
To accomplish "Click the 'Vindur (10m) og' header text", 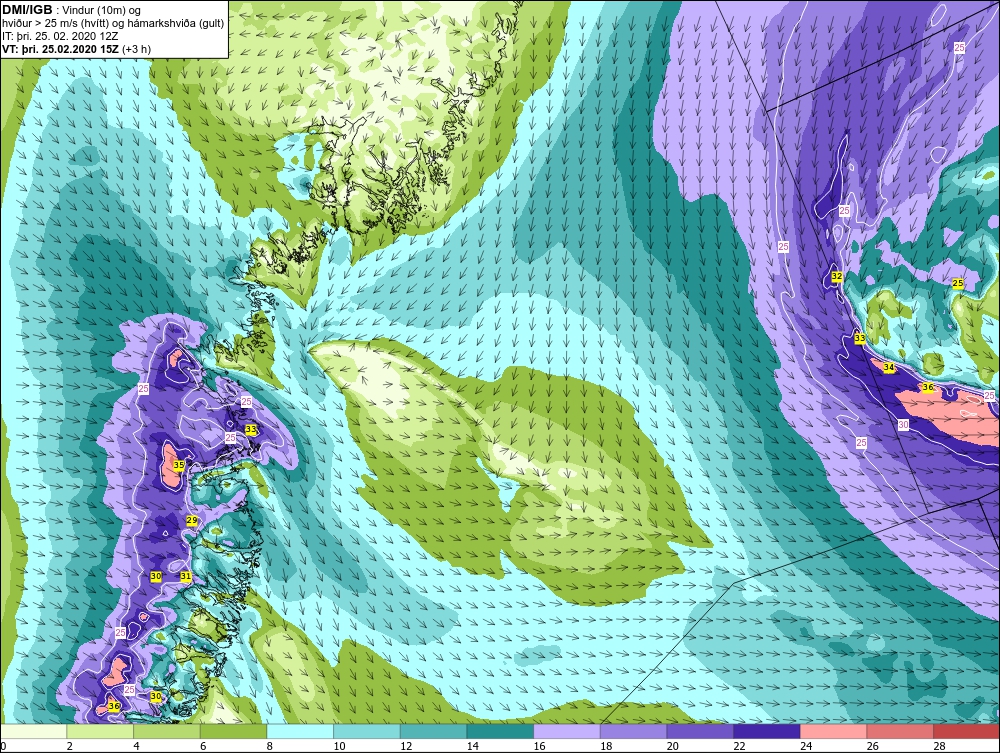I will point(101,11).
